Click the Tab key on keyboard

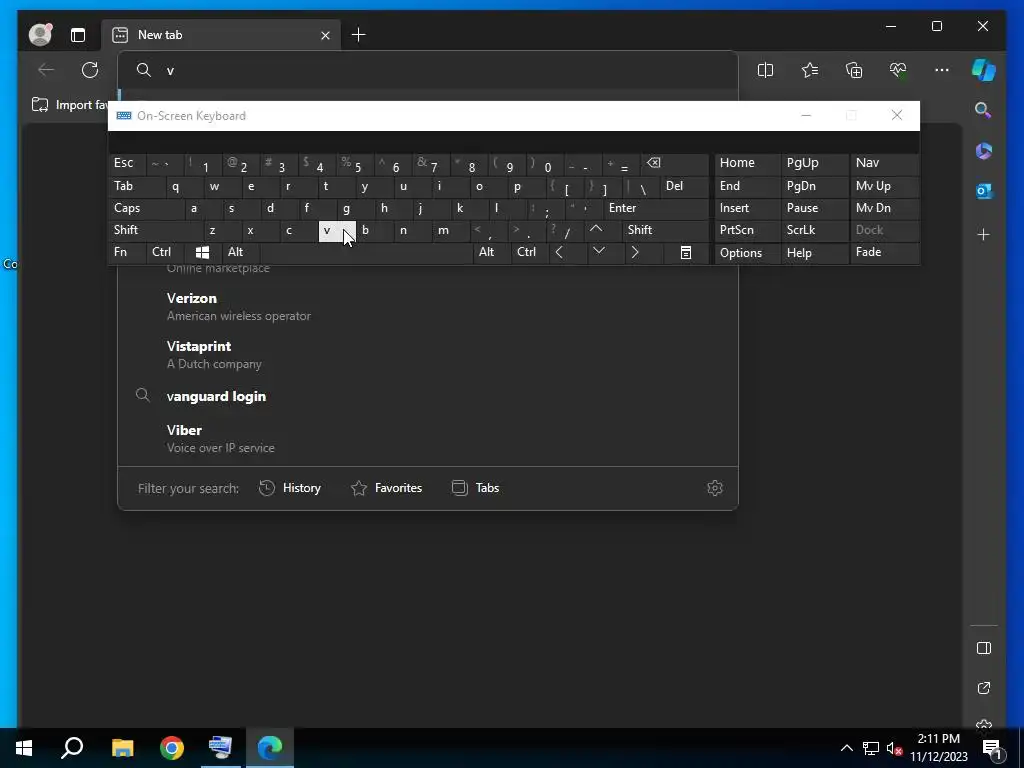[x=136, y=186]
